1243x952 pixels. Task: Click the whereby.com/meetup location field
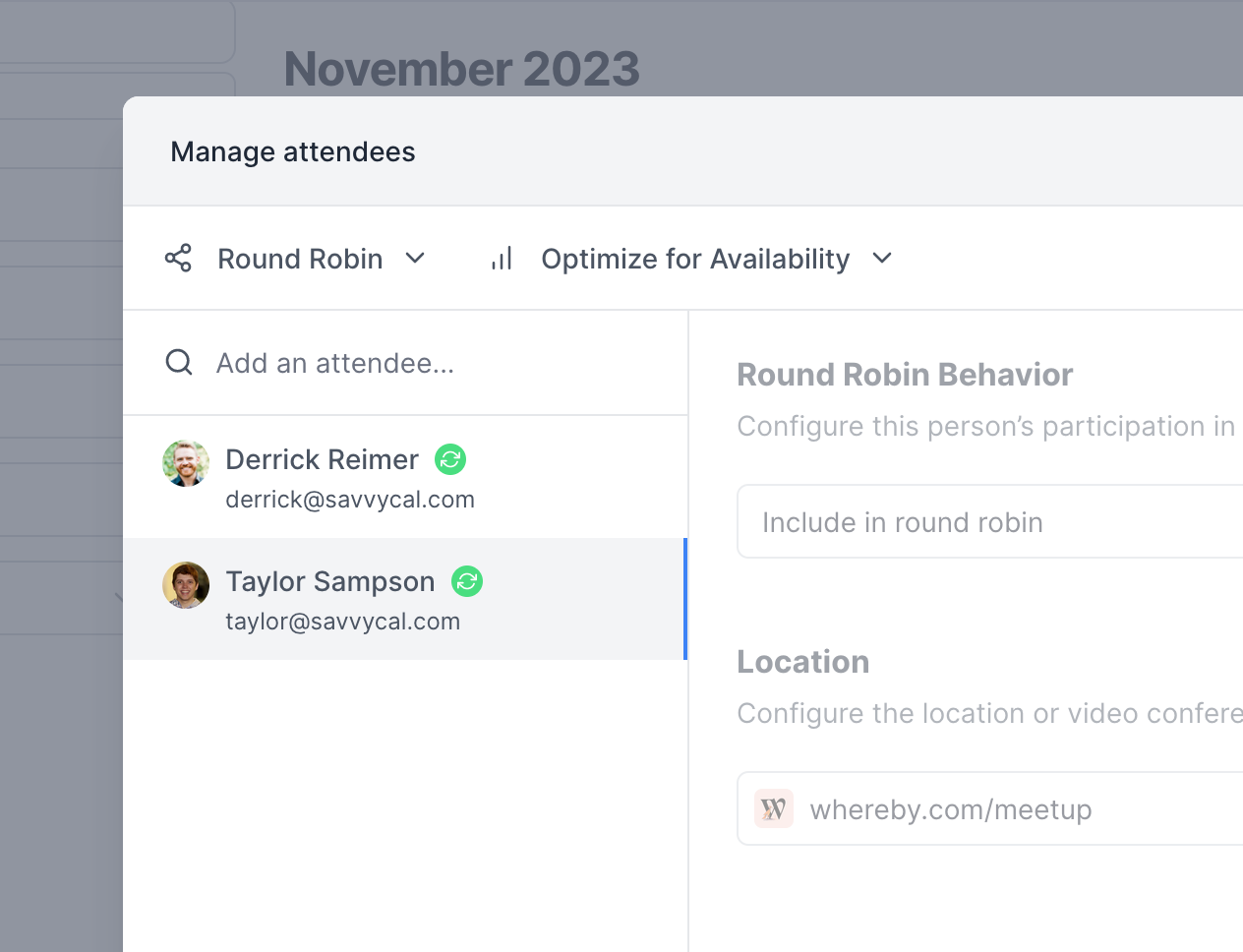[950, 808]
